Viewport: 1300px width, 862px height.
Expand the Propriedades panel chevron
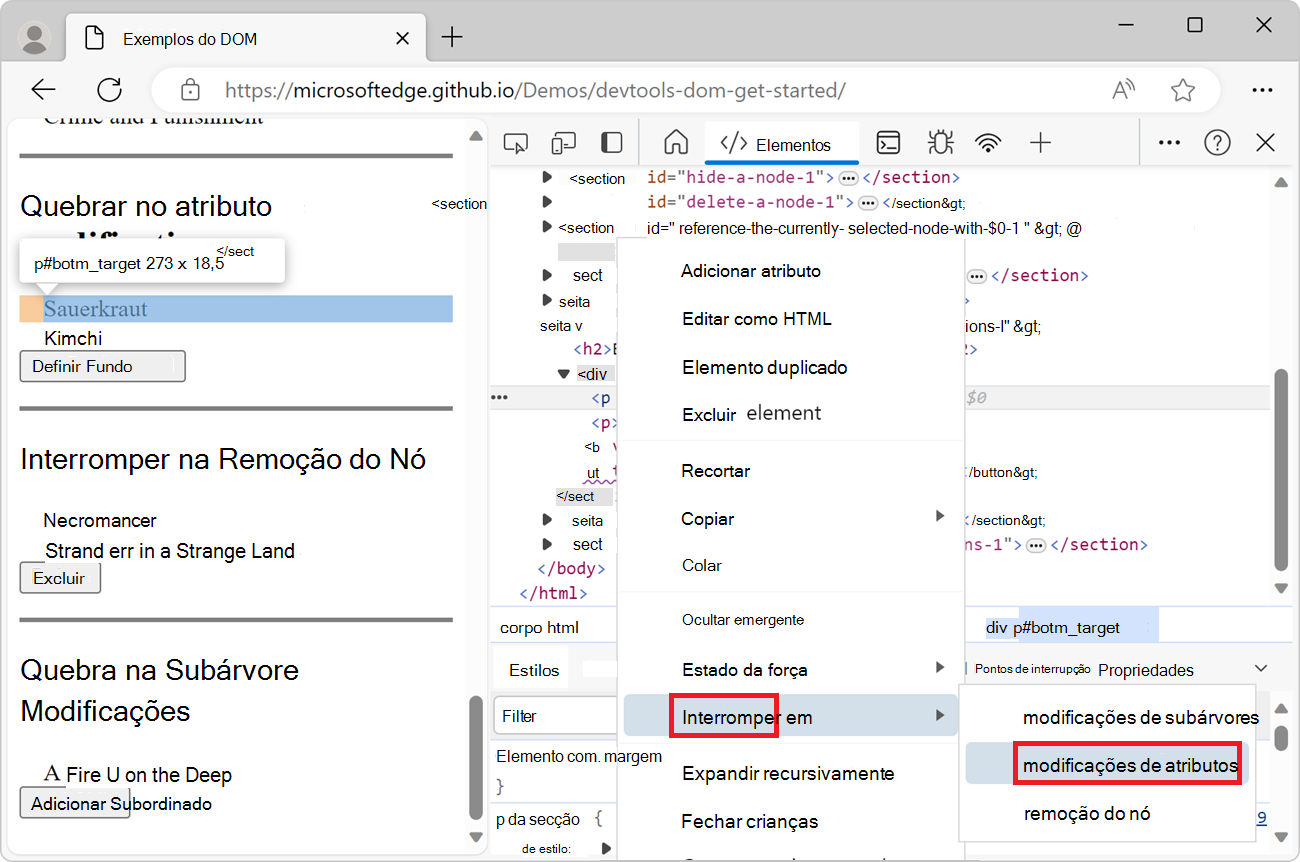[x=1260, y=669]
